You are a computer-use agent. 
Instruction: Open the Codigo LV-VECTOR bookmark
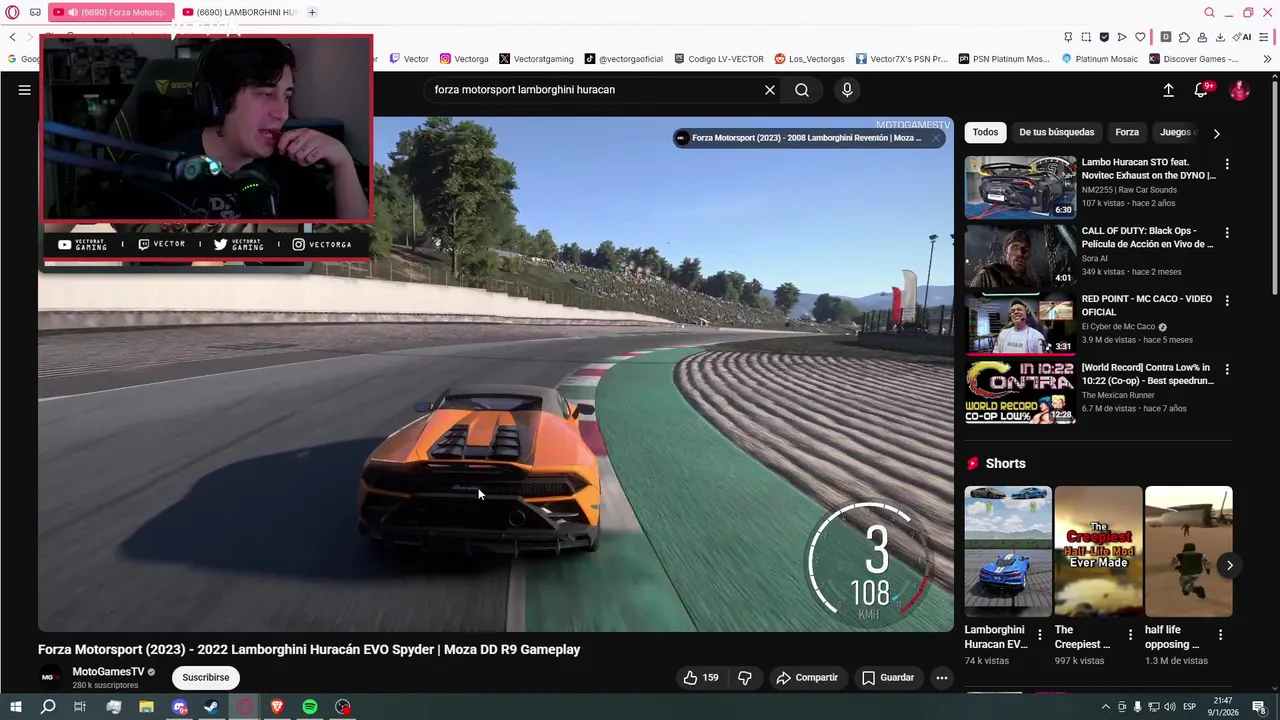pyautogui.click(x=718, y=59)
